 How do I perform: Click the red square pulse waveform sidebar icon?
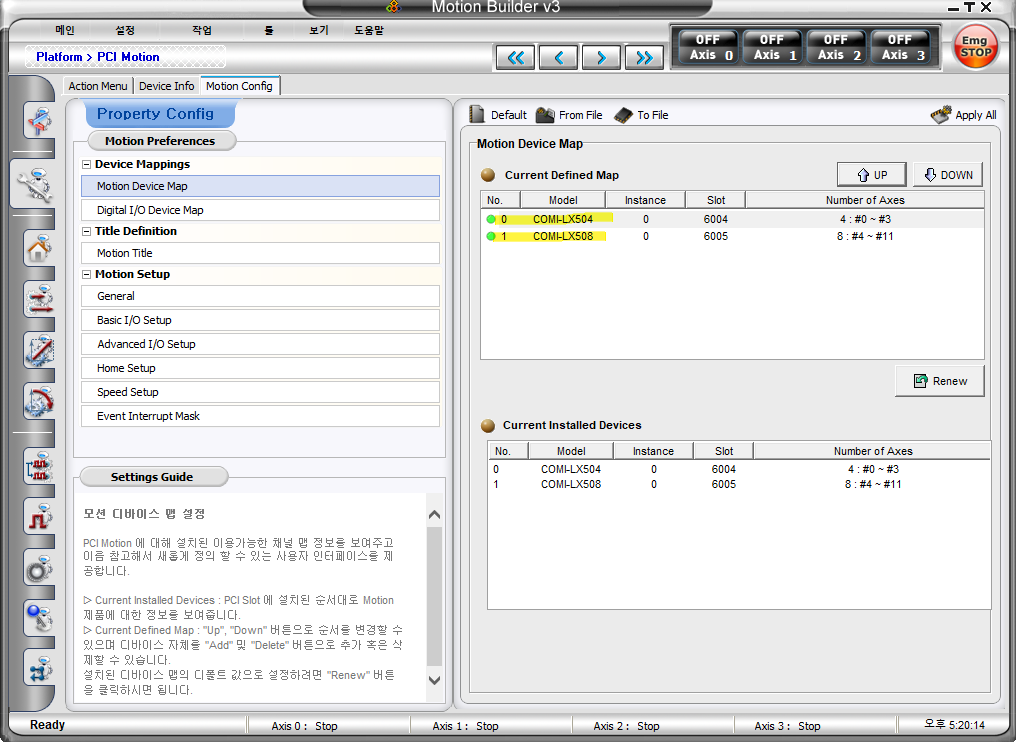39,517
